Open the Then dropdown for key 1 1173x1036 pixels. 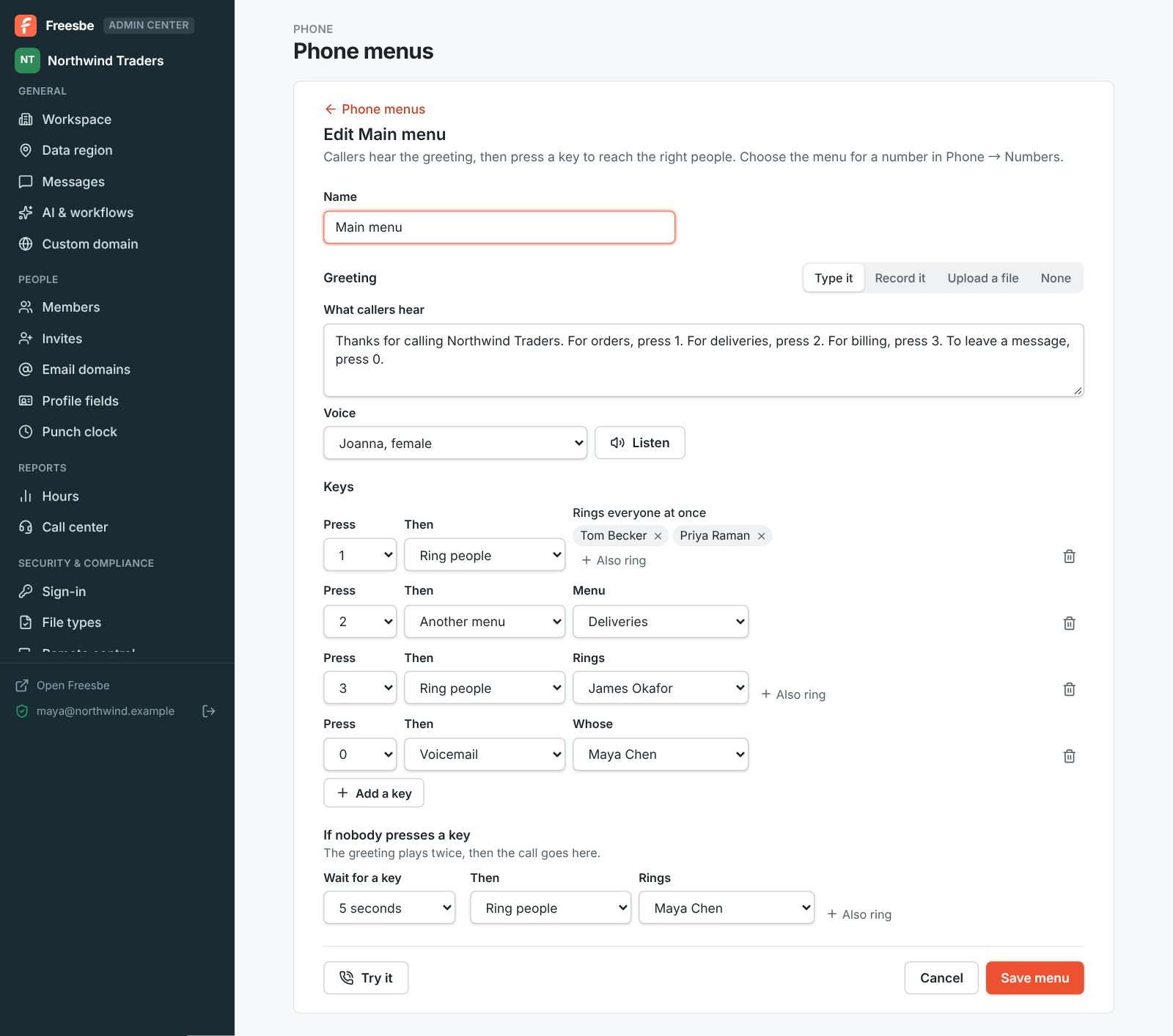[x=485, y=555]
